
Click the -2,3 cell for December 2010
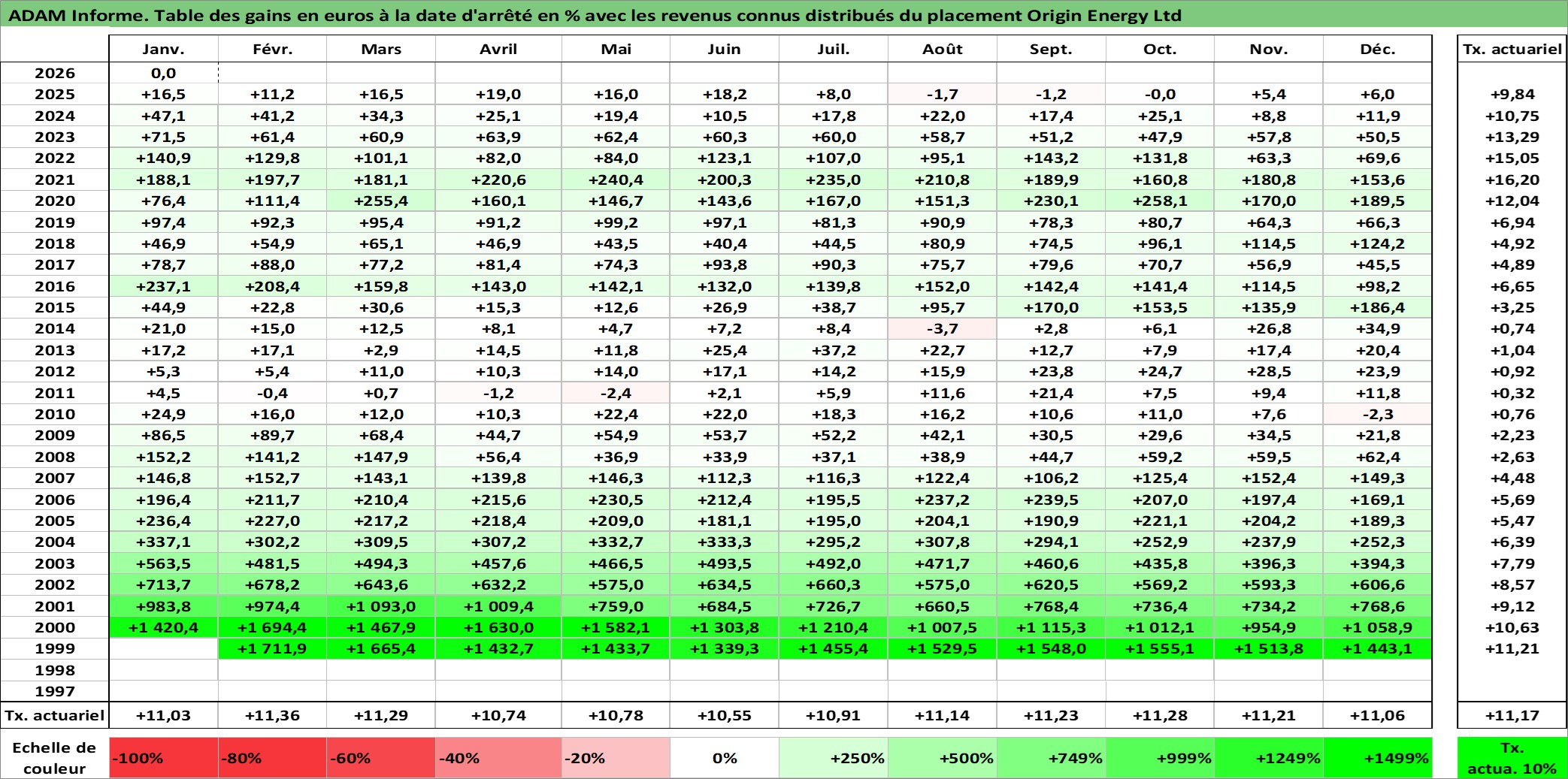point(1378,414)
